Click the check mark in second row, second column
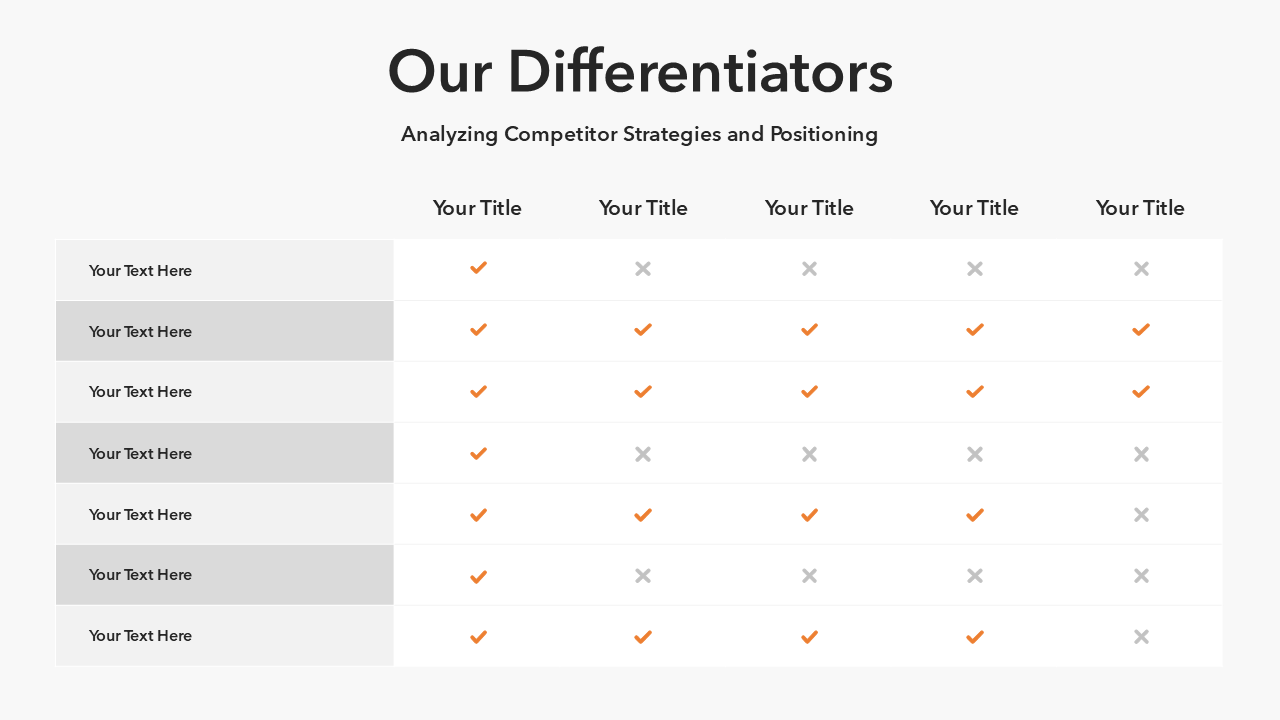 pos(643,330)
